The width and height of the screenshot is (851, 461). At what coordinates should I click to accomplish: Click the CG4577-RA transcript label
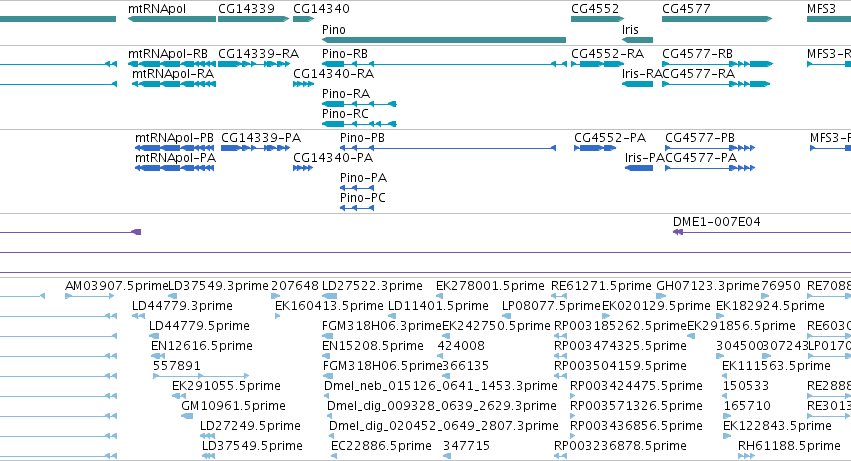[698, 74]
